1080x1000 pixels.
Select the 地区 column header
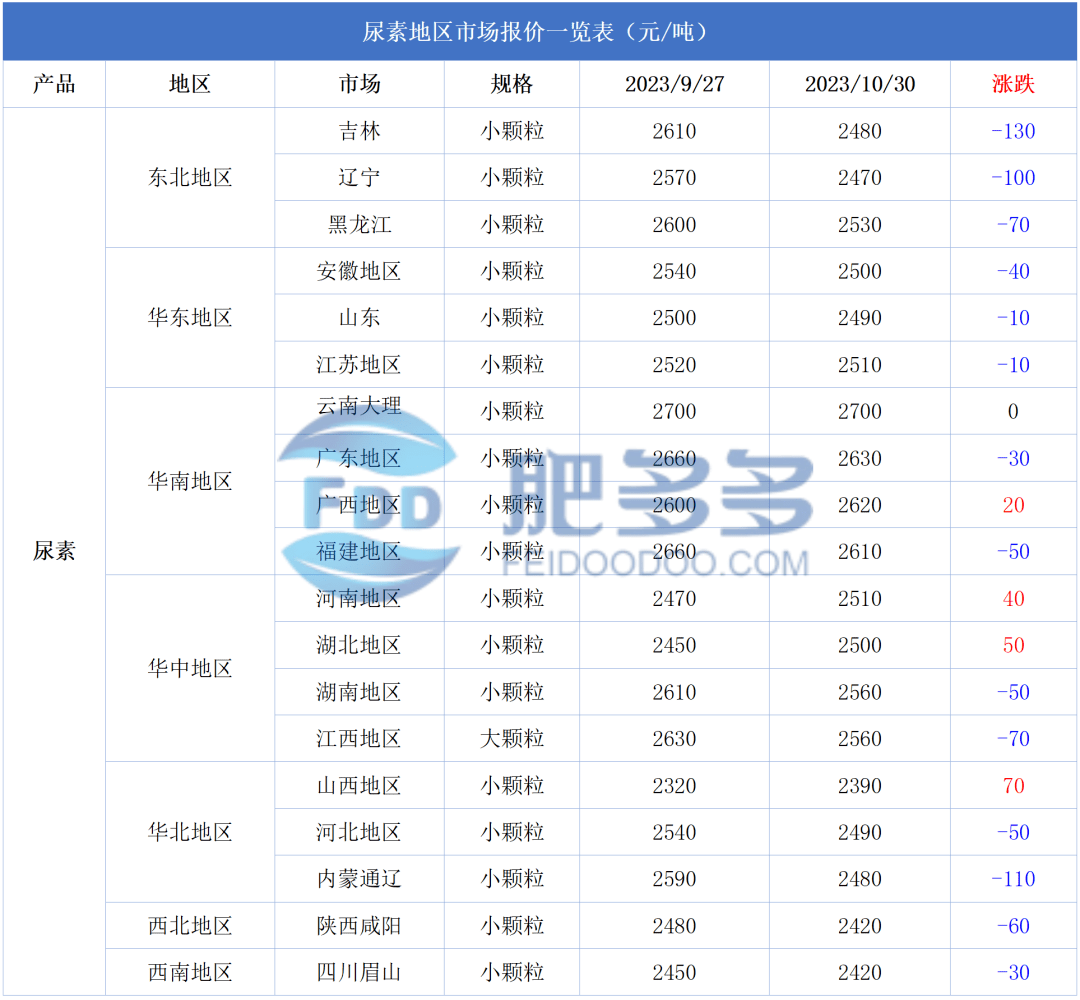click(x=189, y=84)
